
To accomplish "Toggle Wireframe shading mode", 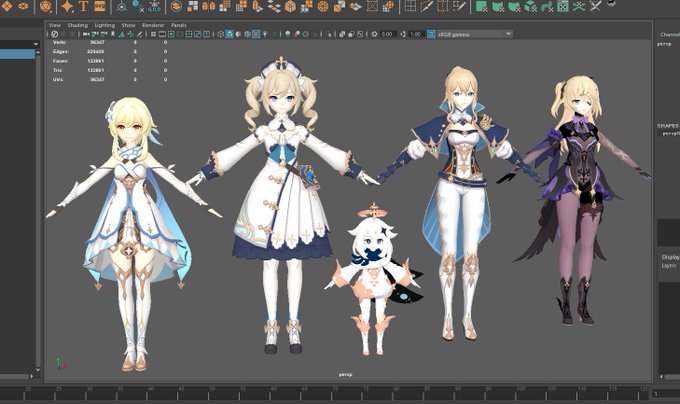I will tap(220, 34).
